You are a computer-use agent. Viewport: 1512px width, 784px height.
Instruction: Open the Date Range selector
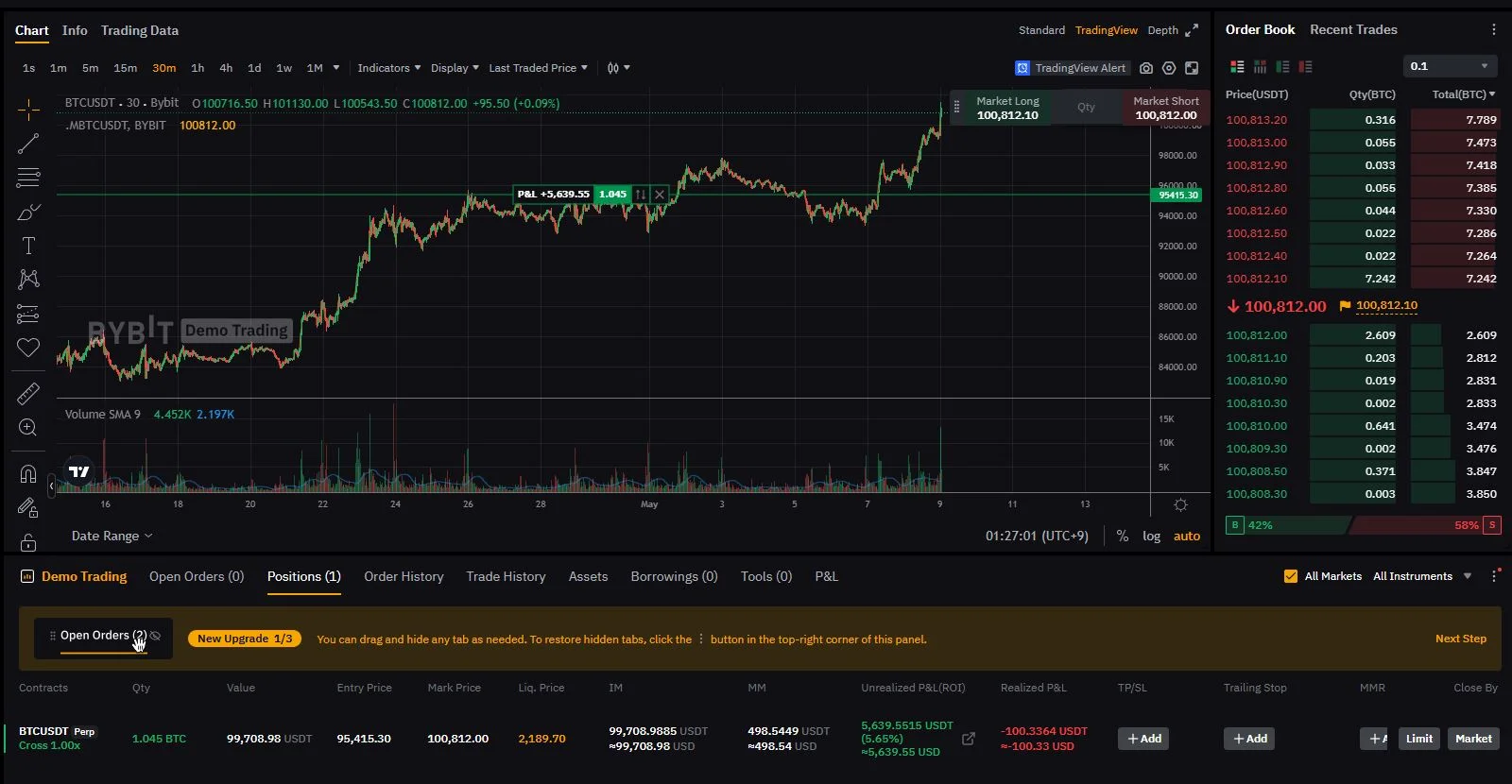(112, 536)
